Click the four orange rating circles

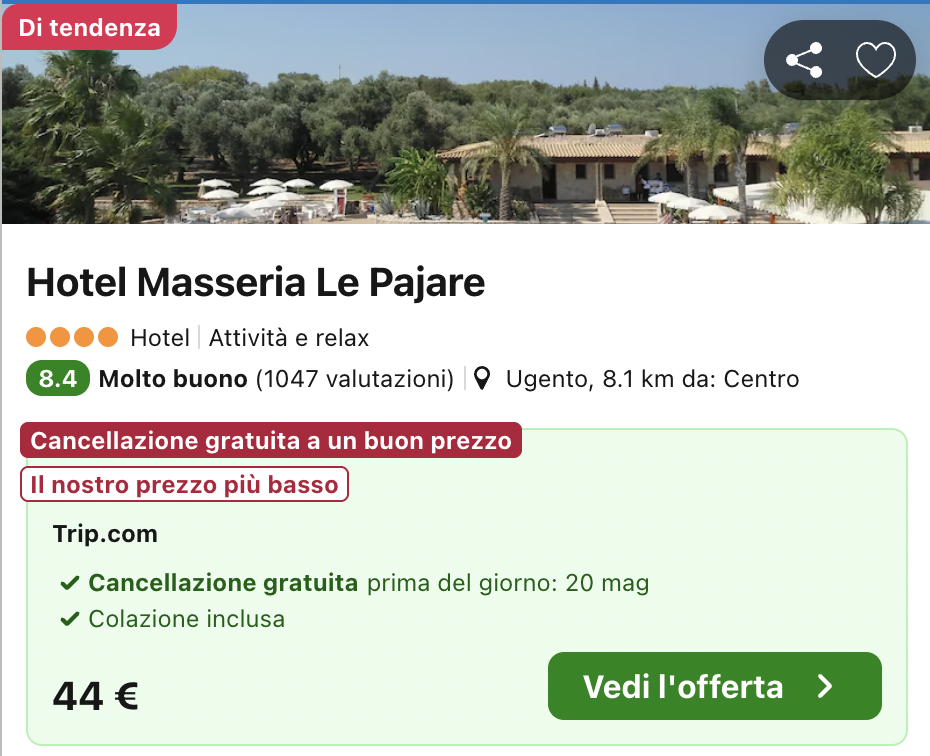pos(72,338)
